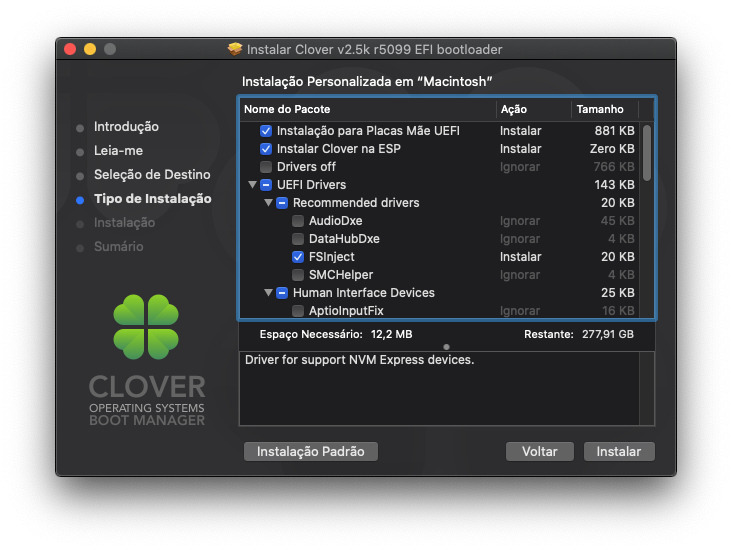The image size is (732, 550).
Task: Click the yellow minimize window button
Action: [90, 49]
